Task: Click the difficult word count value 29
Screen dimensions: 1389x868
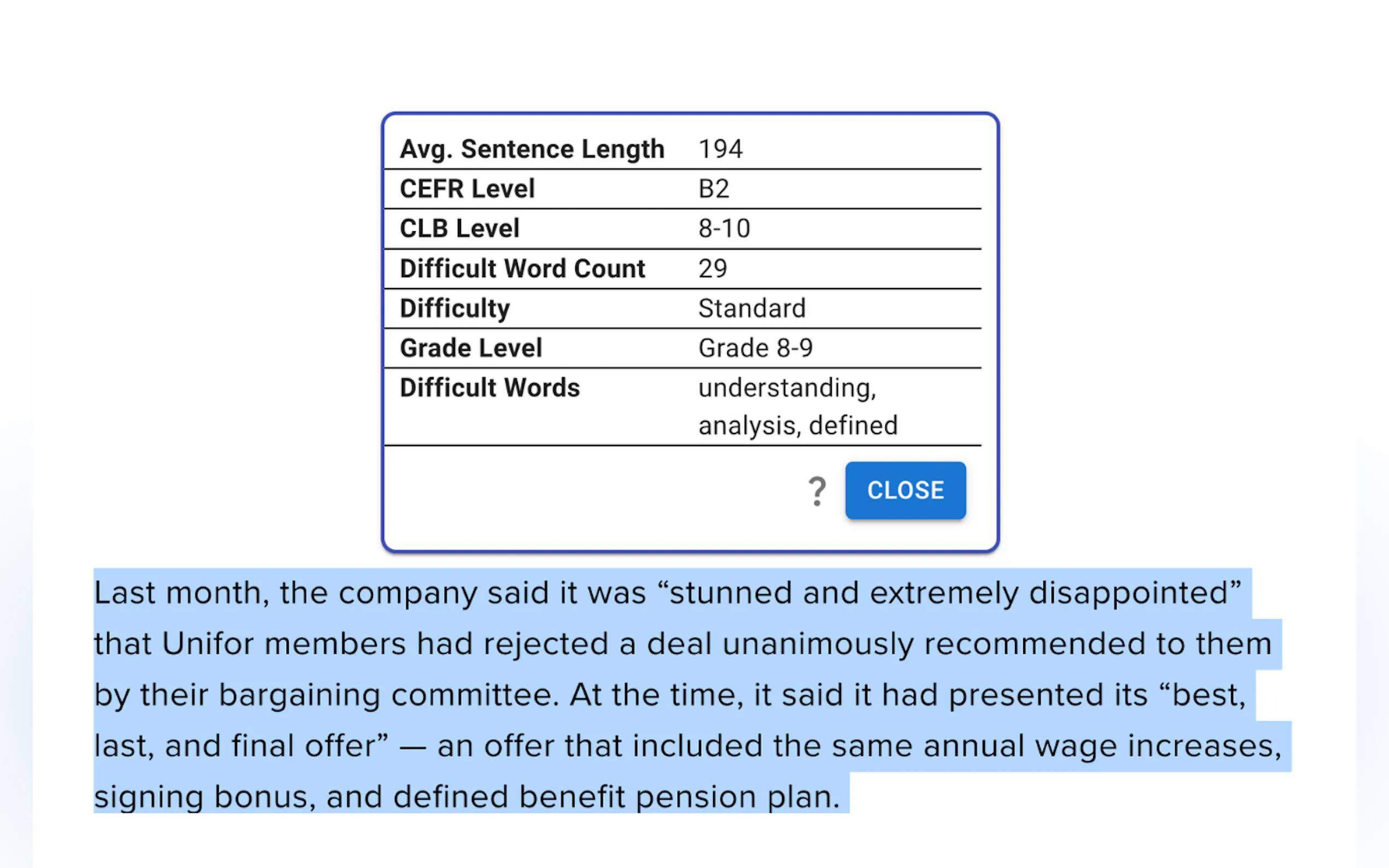Action: tap(712, 269)
